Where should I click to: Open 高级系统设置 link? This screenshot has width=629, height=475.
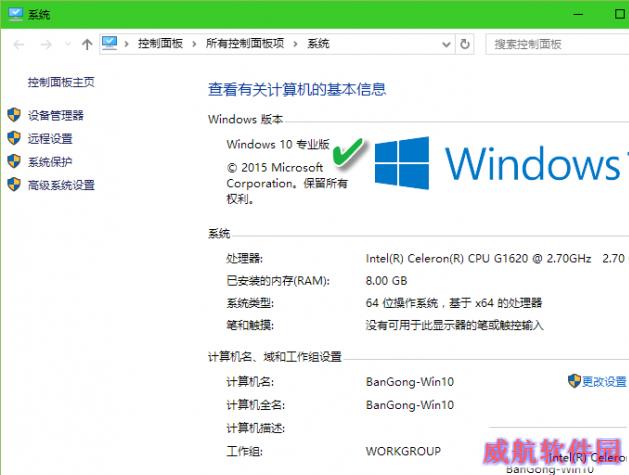point(61,185)
